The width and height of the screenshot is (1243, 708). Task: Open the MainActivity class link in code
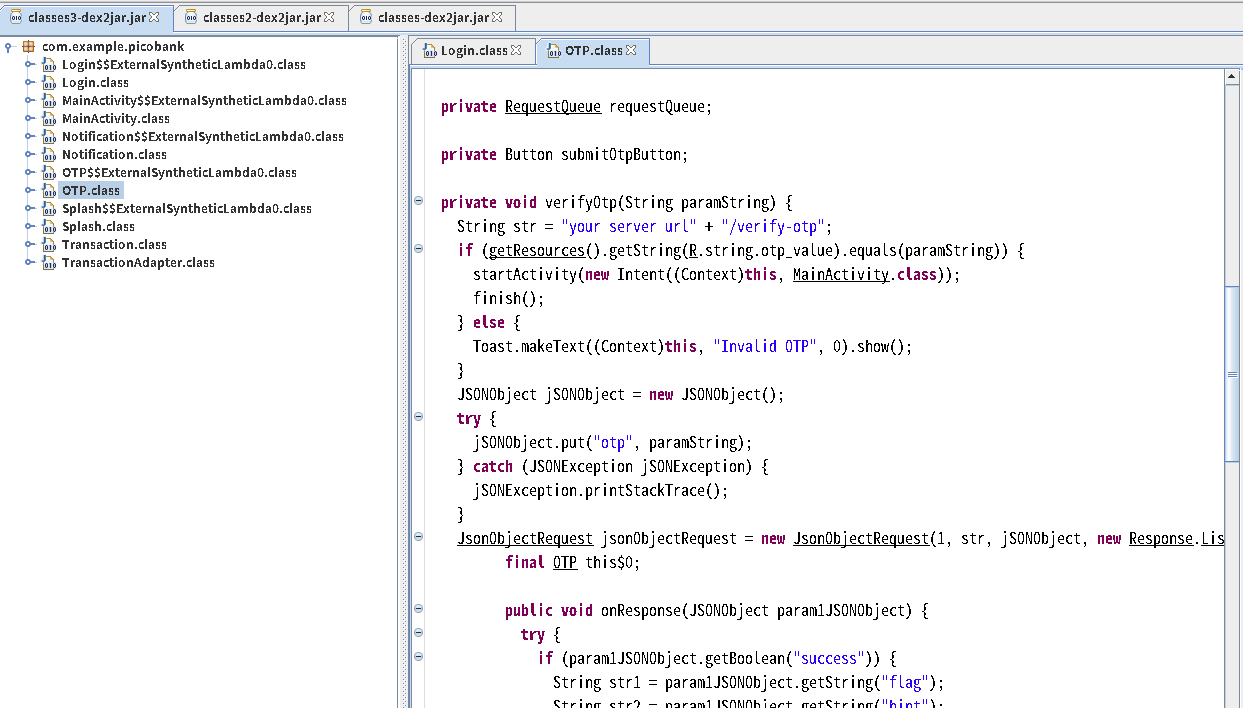click(x=840, y=275)
